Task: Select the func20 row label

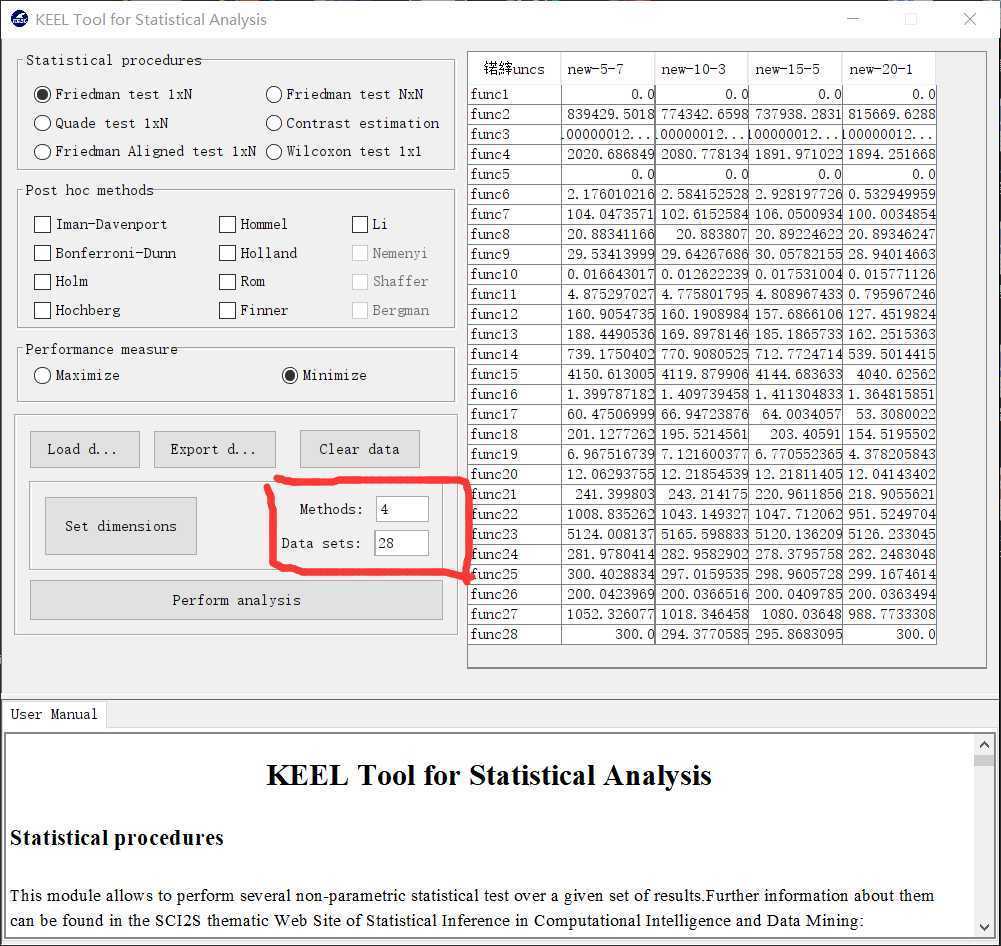Action: click(x=515, y=474)
